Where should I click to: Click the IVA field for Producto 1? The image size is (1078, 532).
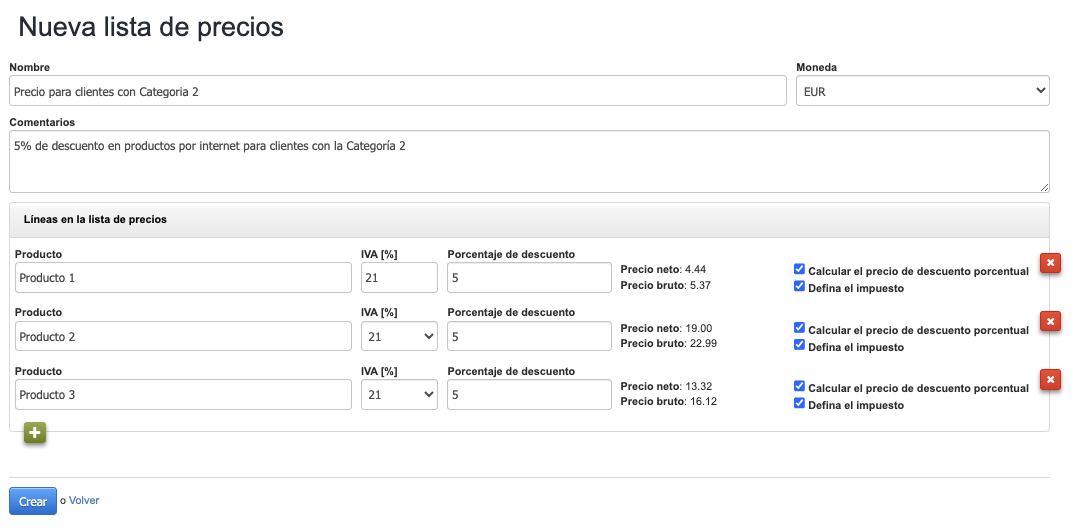tap(399, 278)
